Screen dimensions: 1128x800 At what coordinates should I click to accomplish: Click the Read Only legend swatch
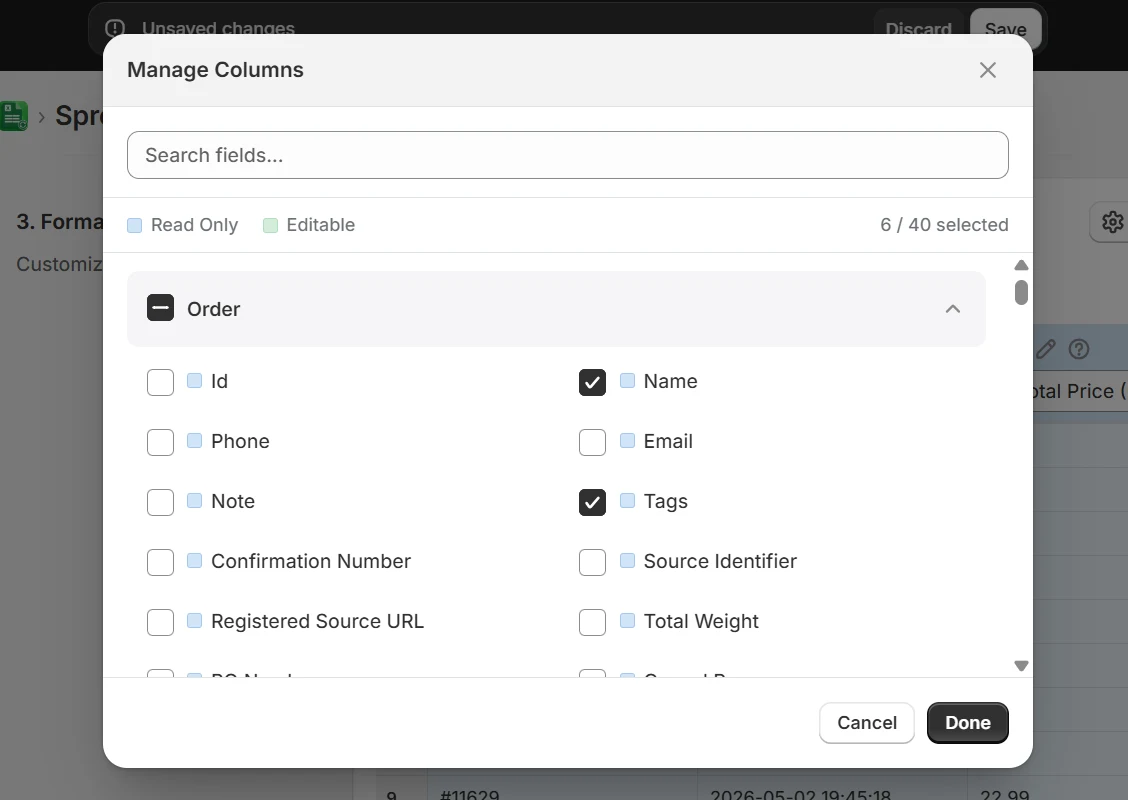[135, 225]
